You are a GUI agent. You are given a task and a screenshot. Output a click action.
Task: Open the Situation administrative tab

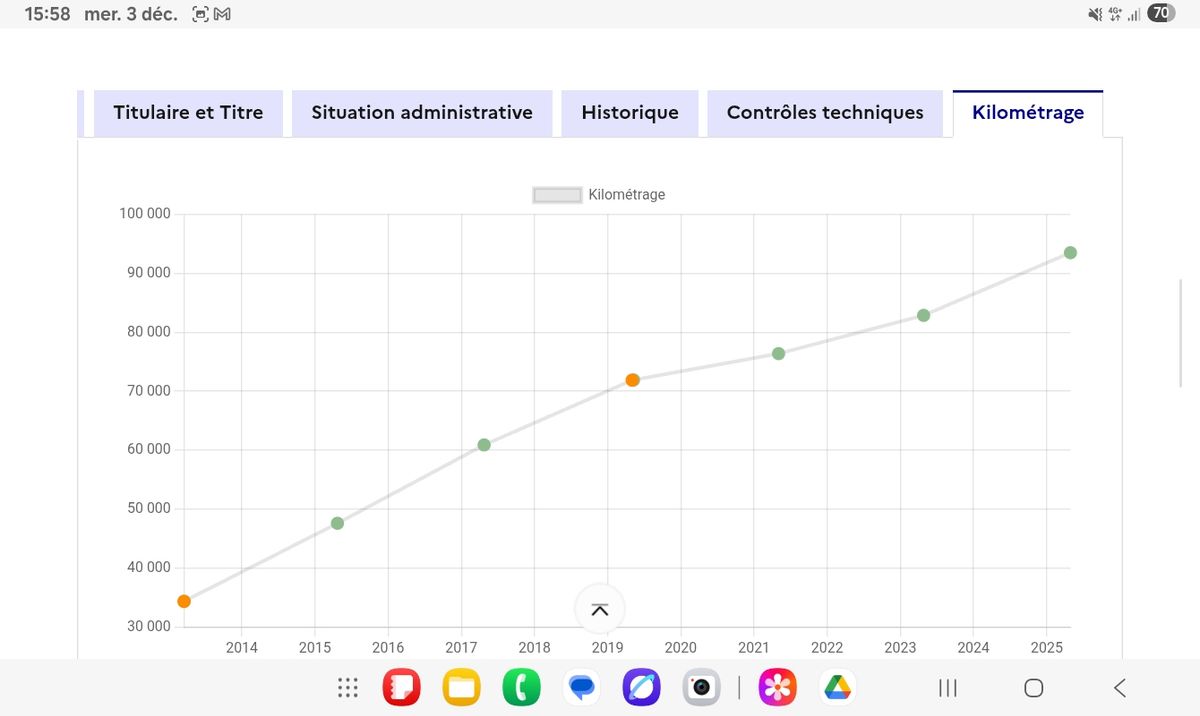[422, 113]
